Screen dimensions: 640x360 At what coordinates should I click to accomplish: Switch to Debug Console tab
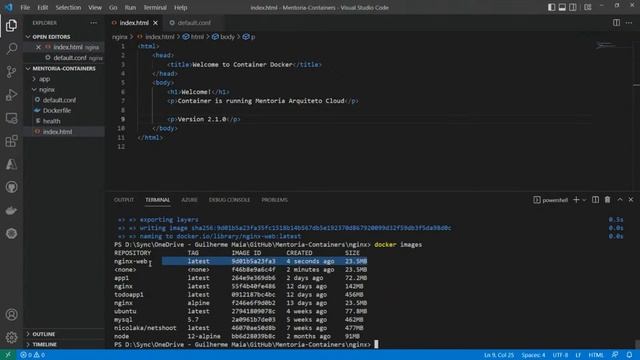tap(229, 200)
